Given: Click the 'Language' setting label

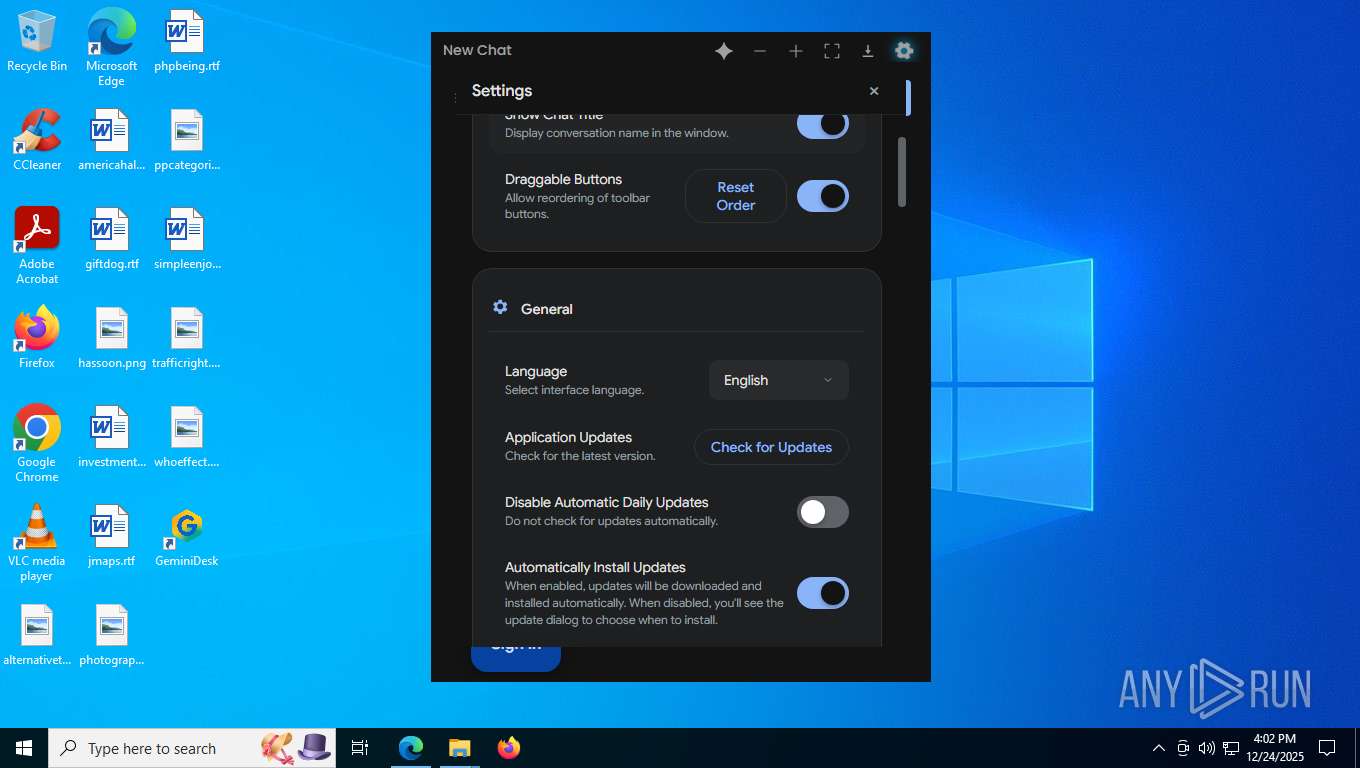Looking at the screenshot, I should (536, 371).
